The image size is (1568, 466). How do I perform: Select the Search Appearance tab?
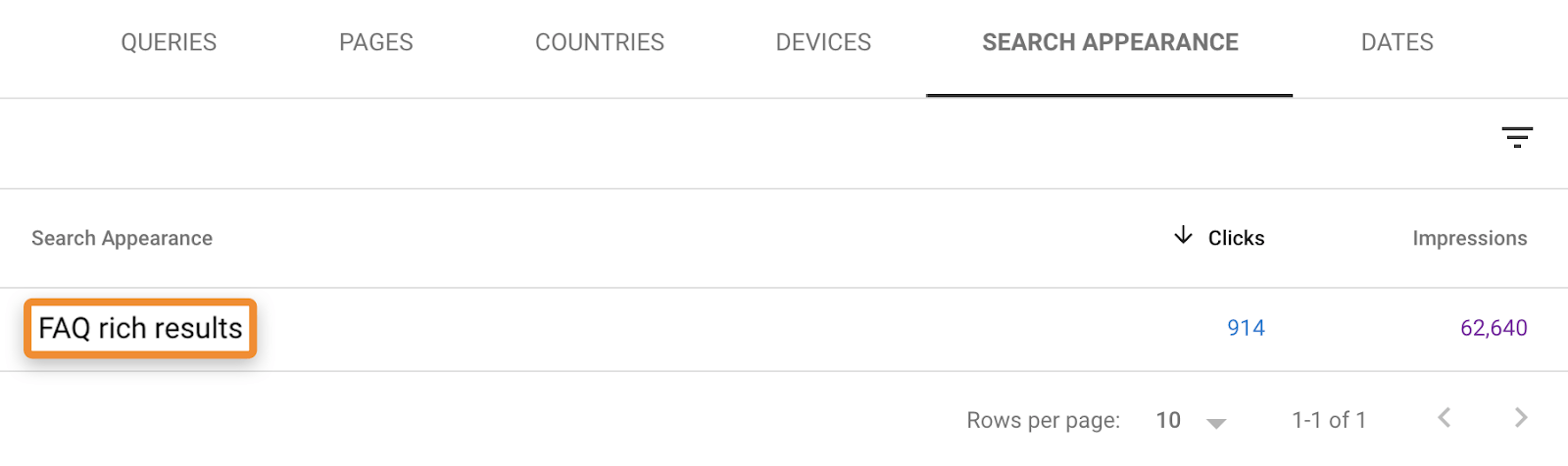[x=1110, y=43]
